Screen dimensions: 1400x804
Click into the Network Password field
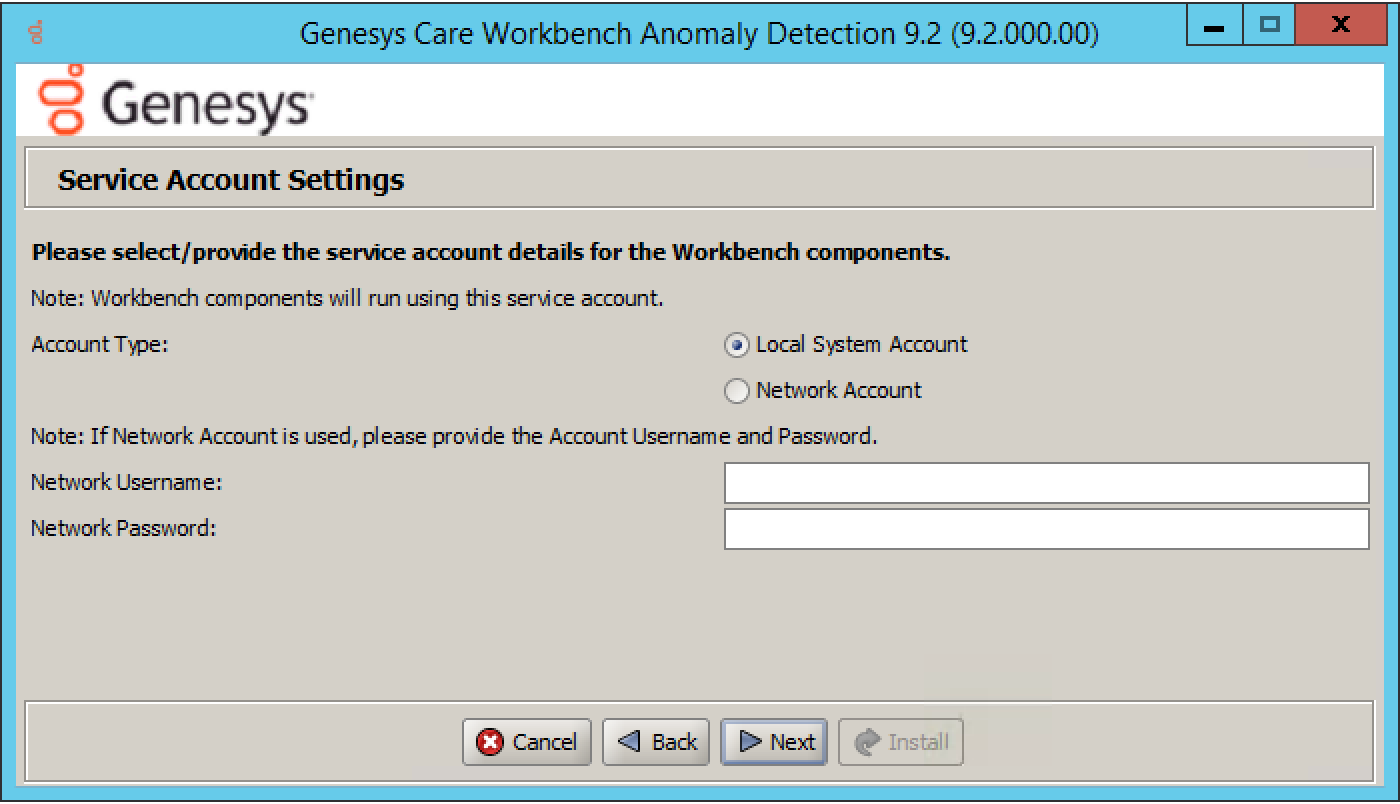(x=1045, y=529)
